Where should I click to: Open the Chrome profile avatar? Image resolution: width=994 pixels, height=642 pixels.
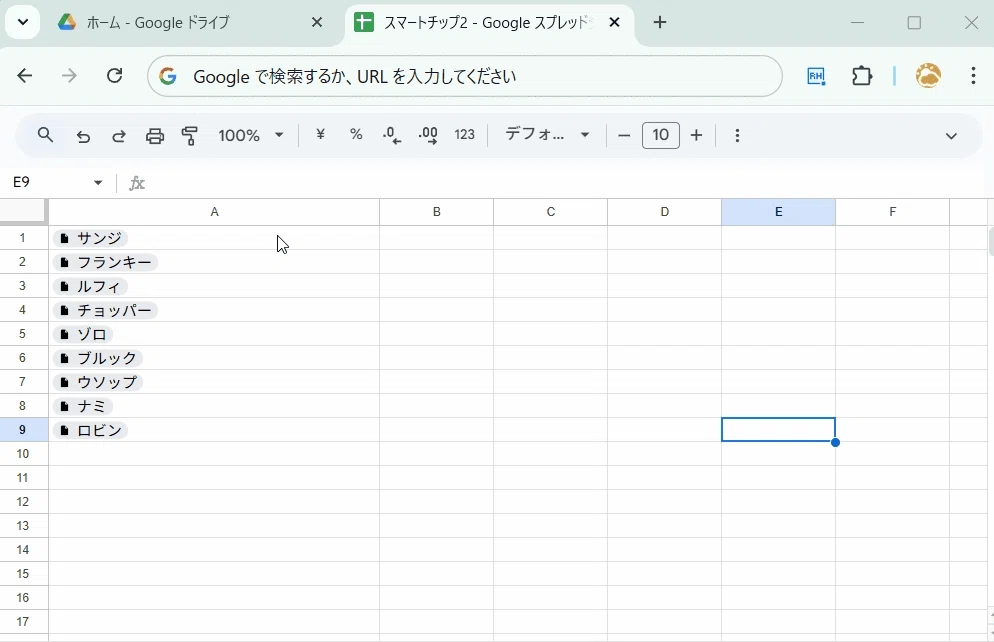coord(928,76)
